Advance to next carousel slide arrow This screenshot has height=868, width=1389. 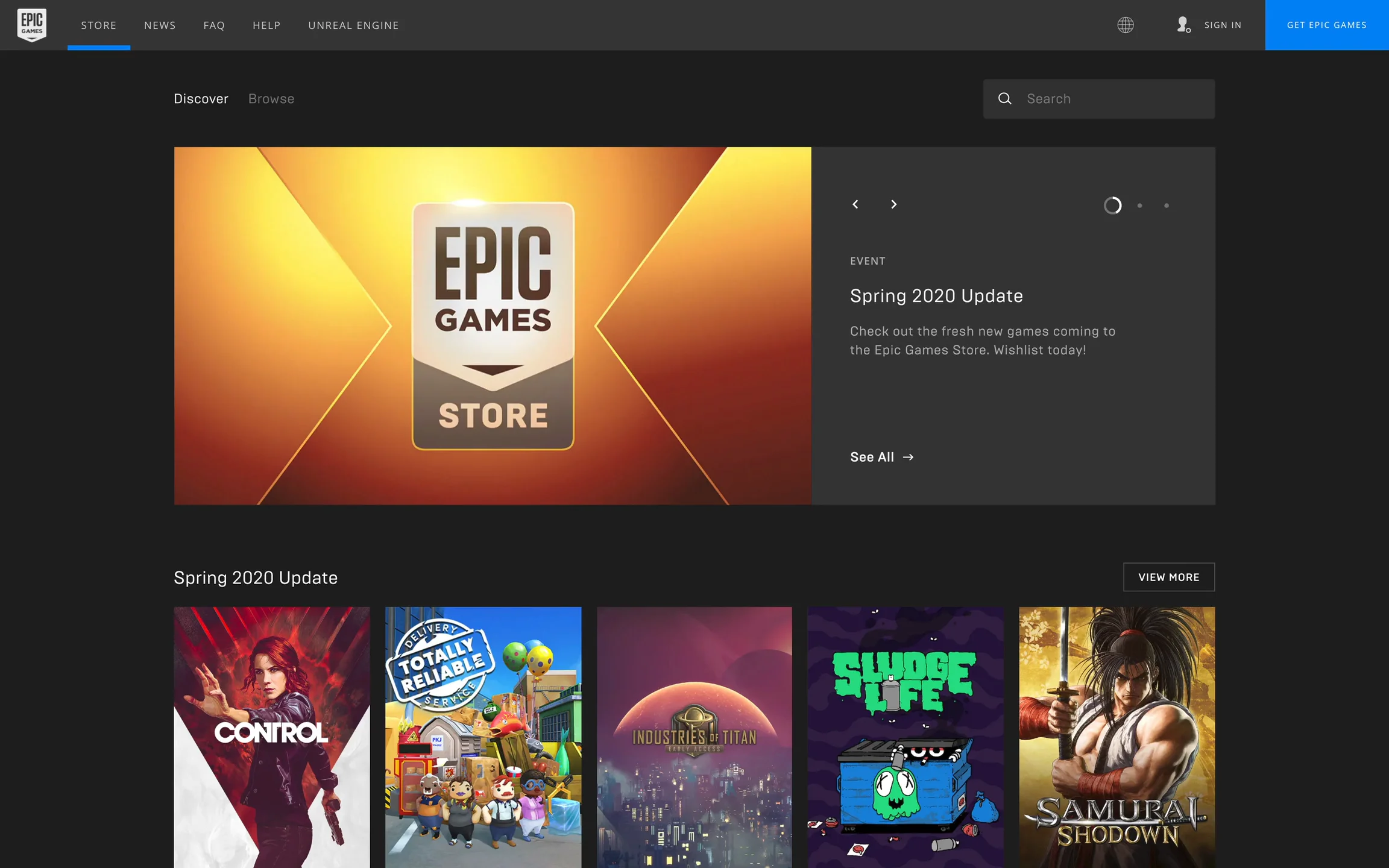pos(893,204)
